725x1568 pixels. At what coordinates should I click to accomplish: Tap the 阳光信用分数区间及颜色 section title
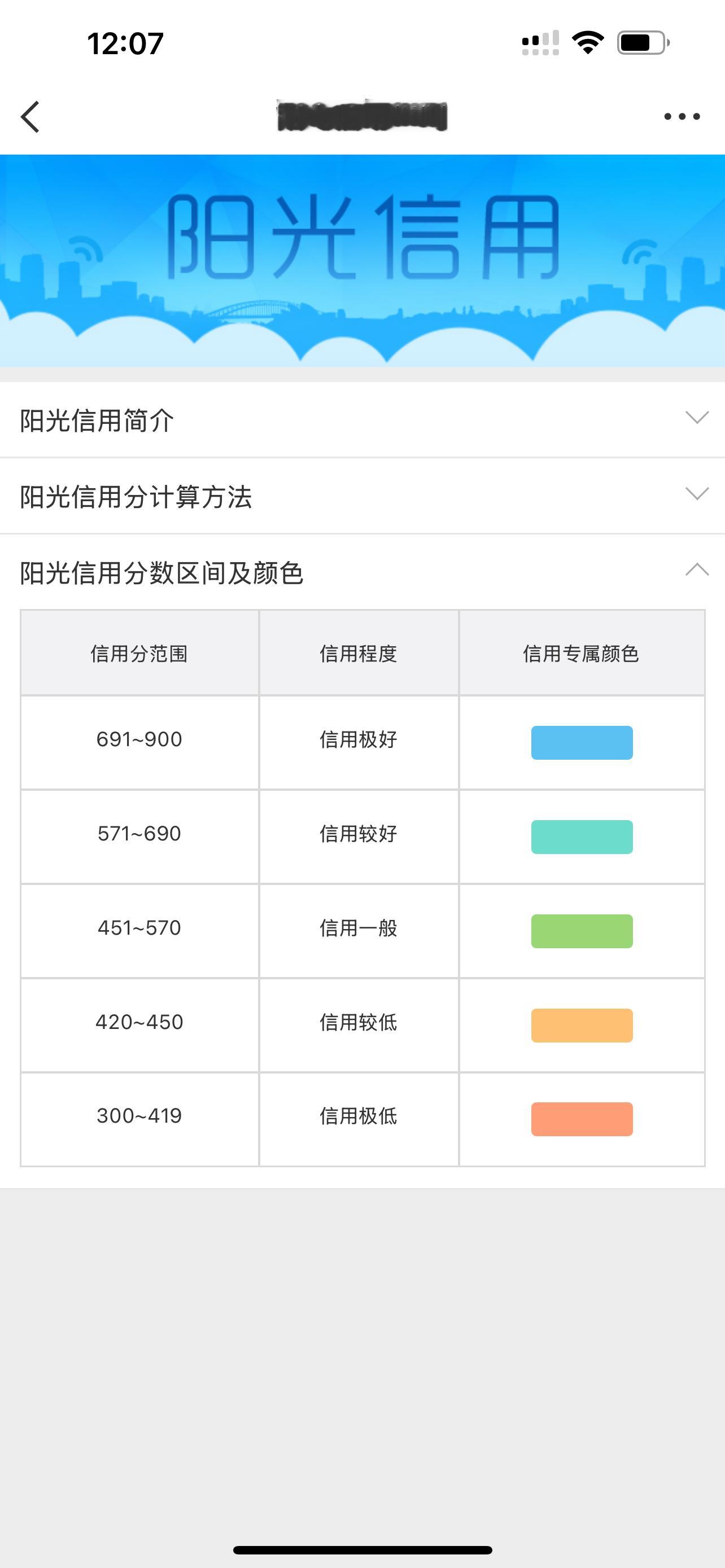click(x=161, y=573)
